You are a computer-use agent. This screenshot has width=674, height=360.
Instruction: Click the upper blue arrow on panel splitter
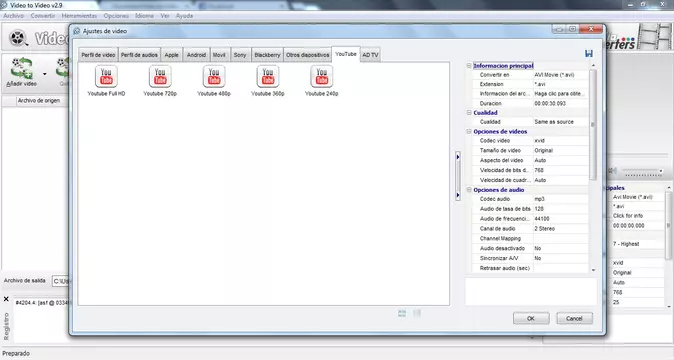[x=458, y=157]
